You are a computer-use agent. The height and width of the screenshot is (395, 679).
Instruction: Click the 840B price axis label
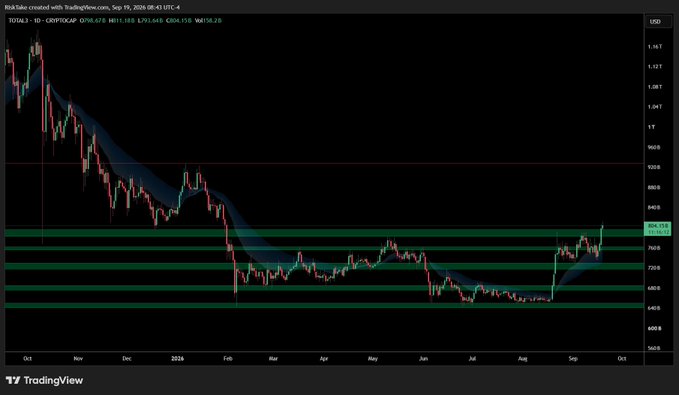pyautogui.click(x=654, y=207)
